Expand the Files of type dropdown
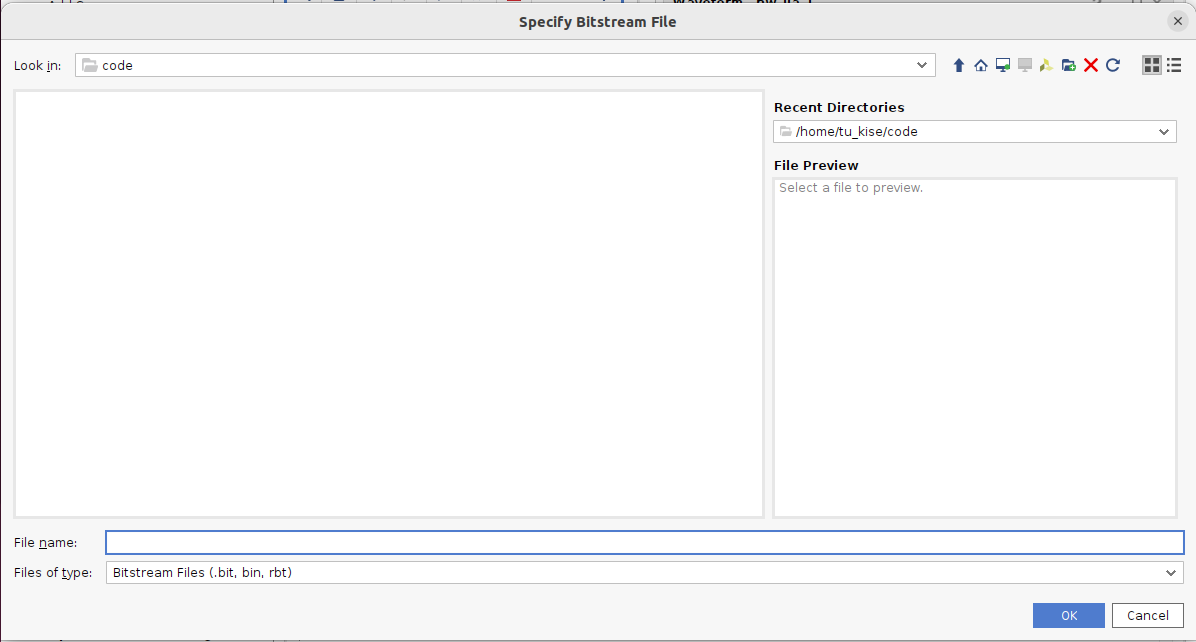This screenshot has height=642, width=1196. tap(1171, 573)
